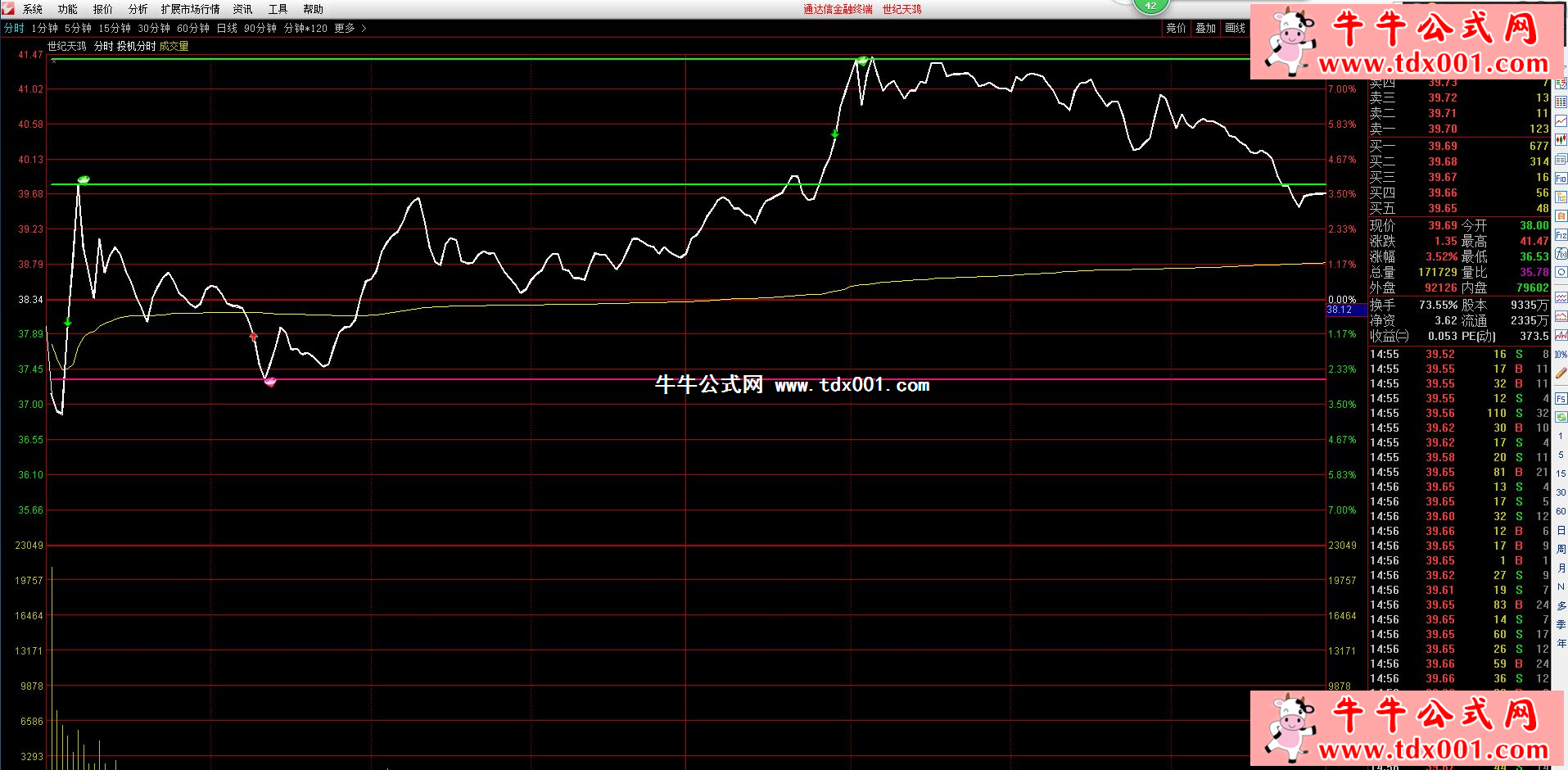This screenshot has height=770, width=1568.
Task: Open the 扩展市场行情 menu
Action: pyautogui.click(x=190, y=9)
